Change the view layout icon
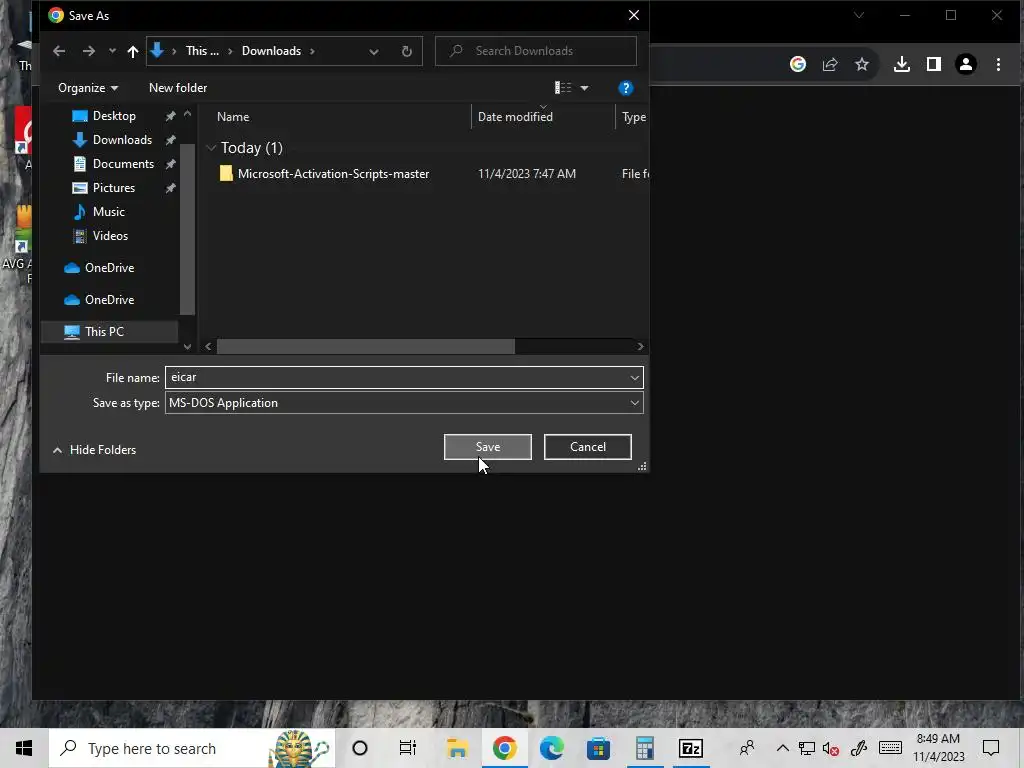This screenshot has height=768, width=1024. pos(562,88)
